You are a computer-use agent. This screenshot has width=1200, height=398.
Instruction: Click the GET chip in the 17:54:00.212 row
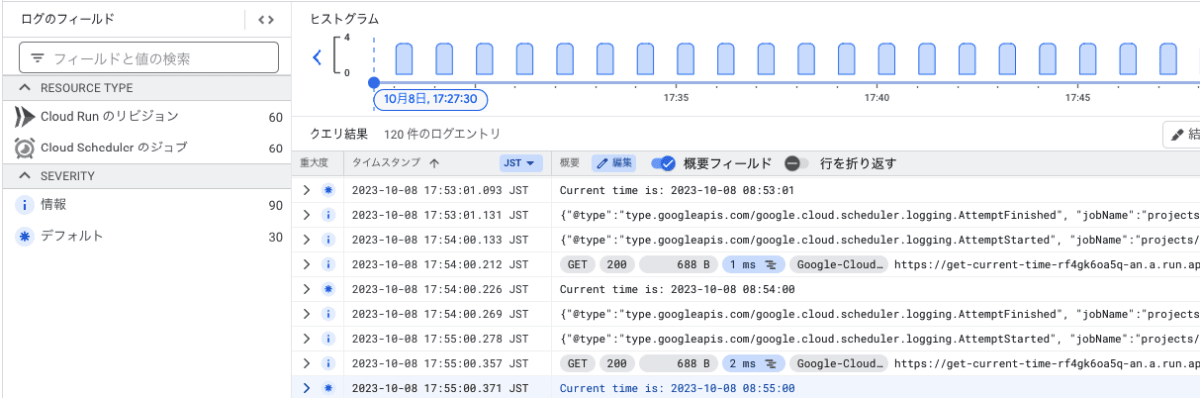[577, 264]
